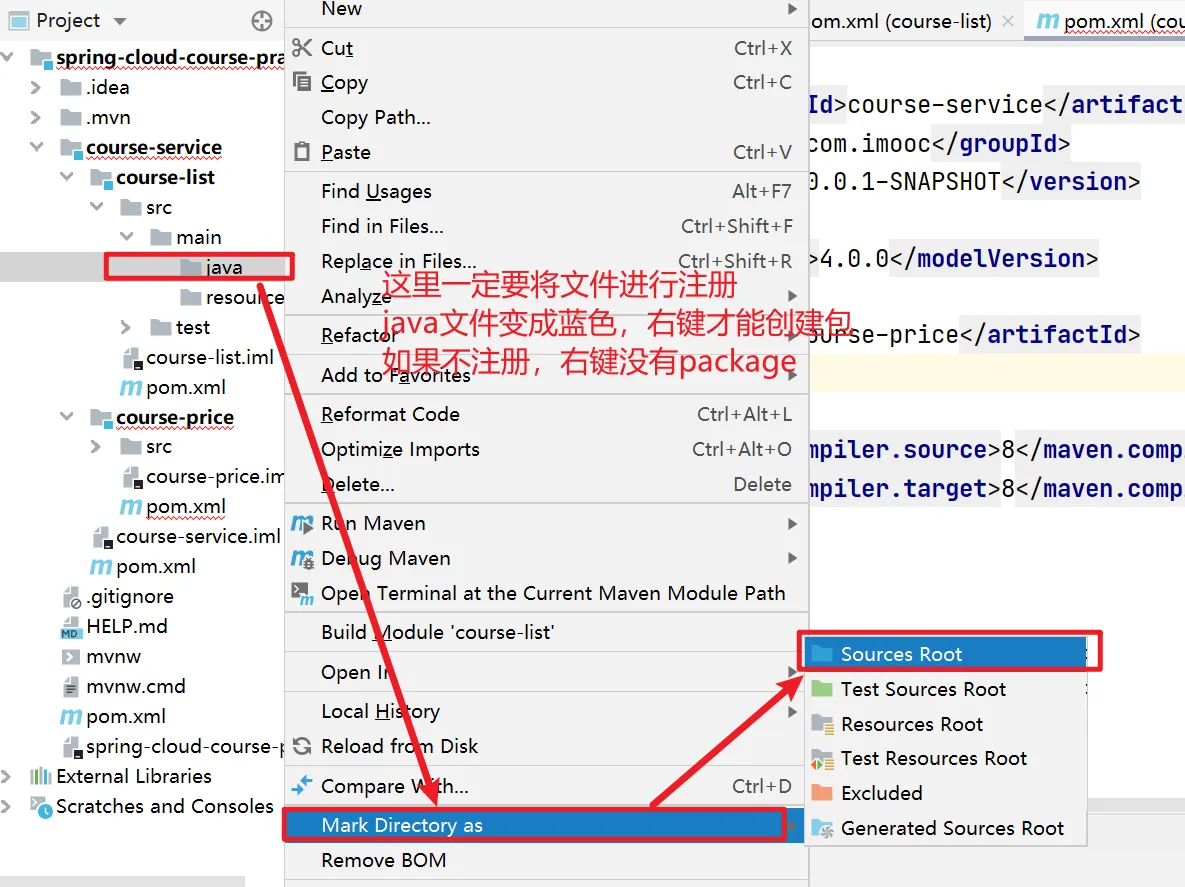Close the pom.xml (course-list) tab
The height and width of the screenshot is (887, 1185).
(x=1007, y=21)
